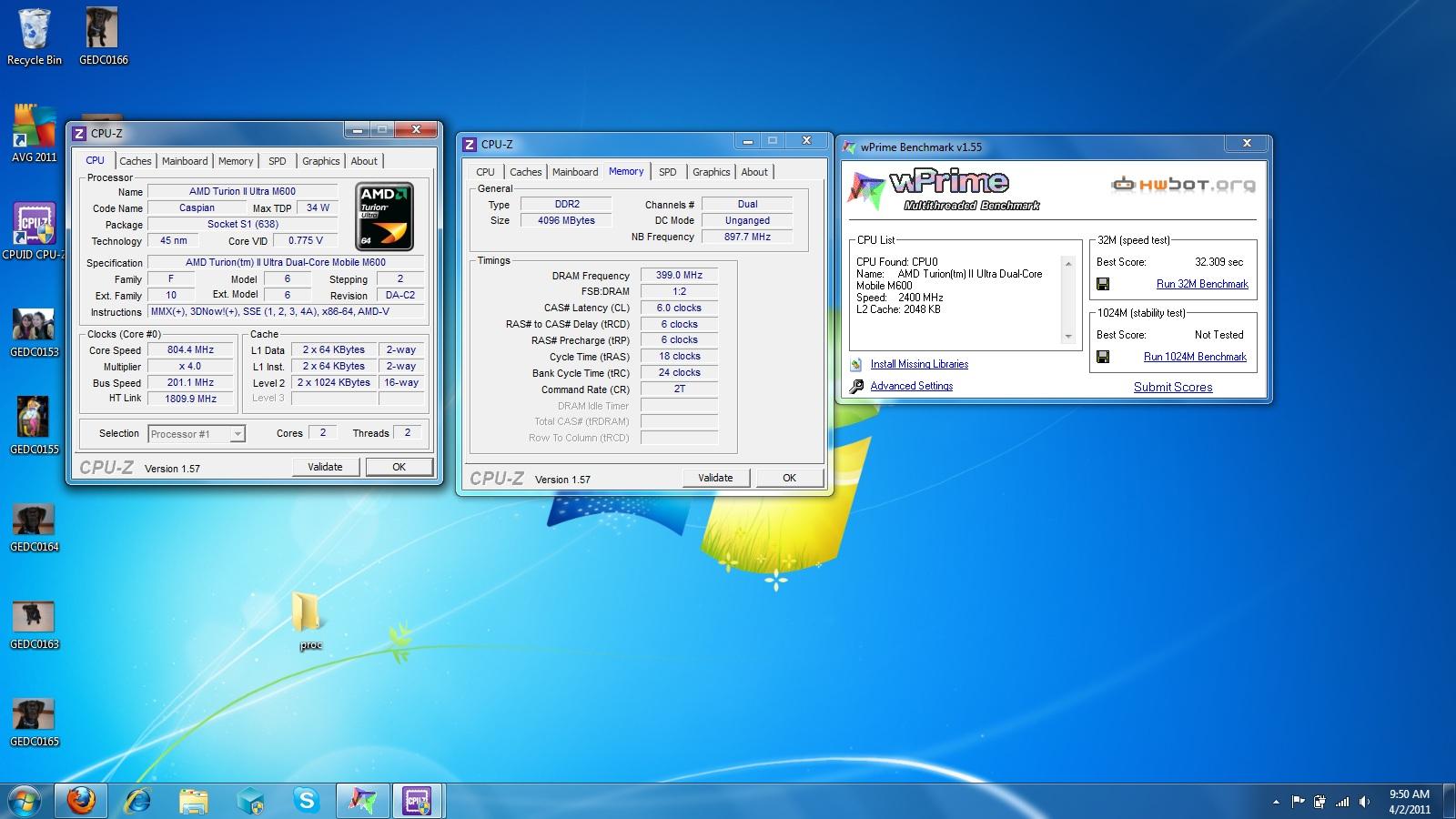Click the power plug tray icon
This screenshot has height=819, width=1456.
pos(1319,802)
